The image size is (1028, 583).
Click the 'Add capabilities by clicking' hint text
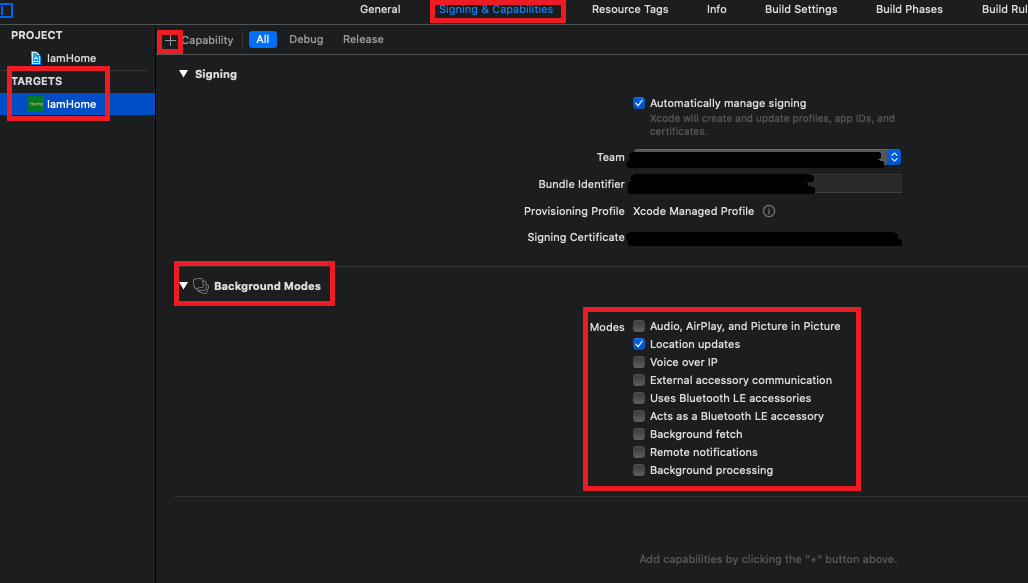click(x=768, y=559)
